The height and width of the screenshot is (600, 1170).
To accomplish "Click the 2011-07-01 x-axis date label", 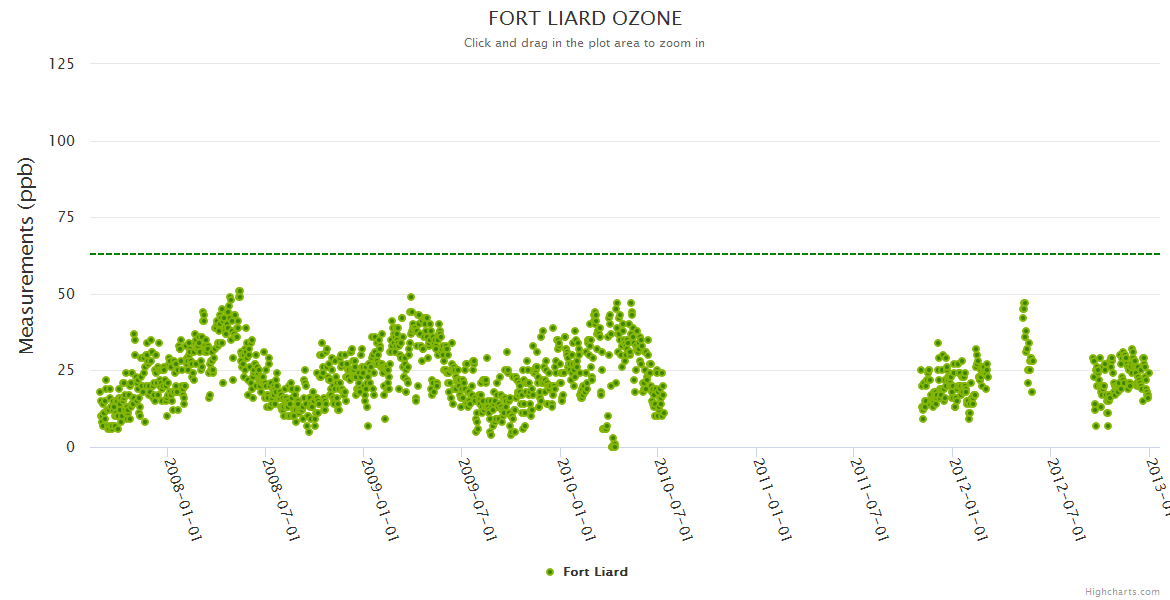I will pyautogui.click(x=869, y=499).
